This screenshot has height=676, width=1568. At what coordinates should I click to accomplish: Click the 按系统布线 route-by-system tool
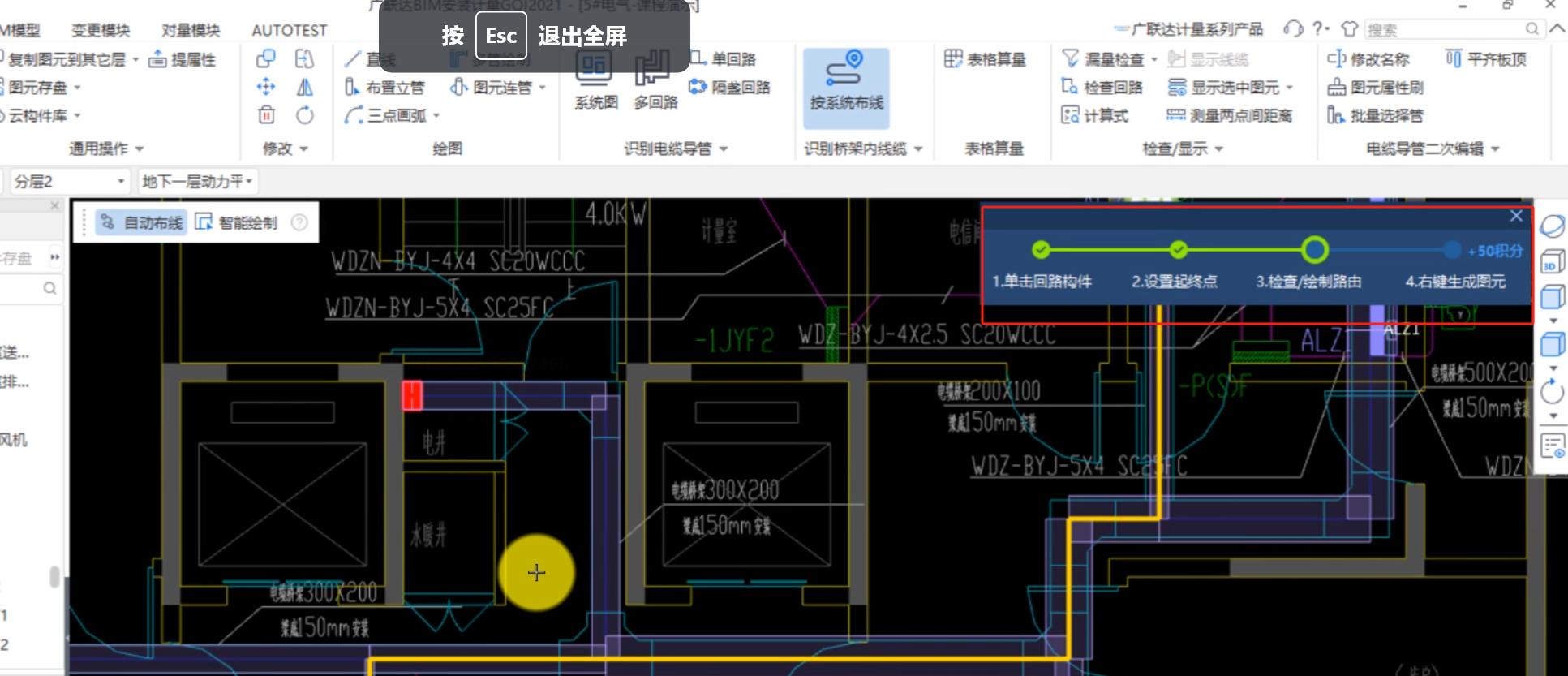tap(846, 87)
